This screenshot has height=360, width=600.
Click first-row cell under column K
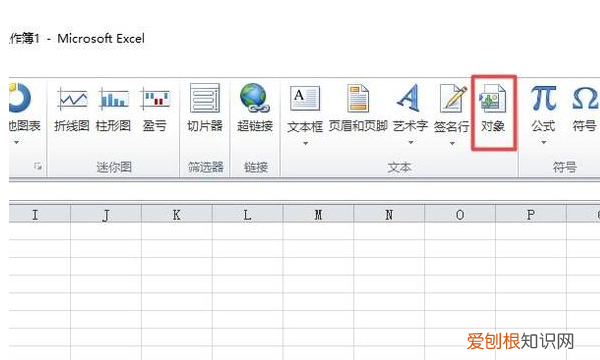coord(177,231)
